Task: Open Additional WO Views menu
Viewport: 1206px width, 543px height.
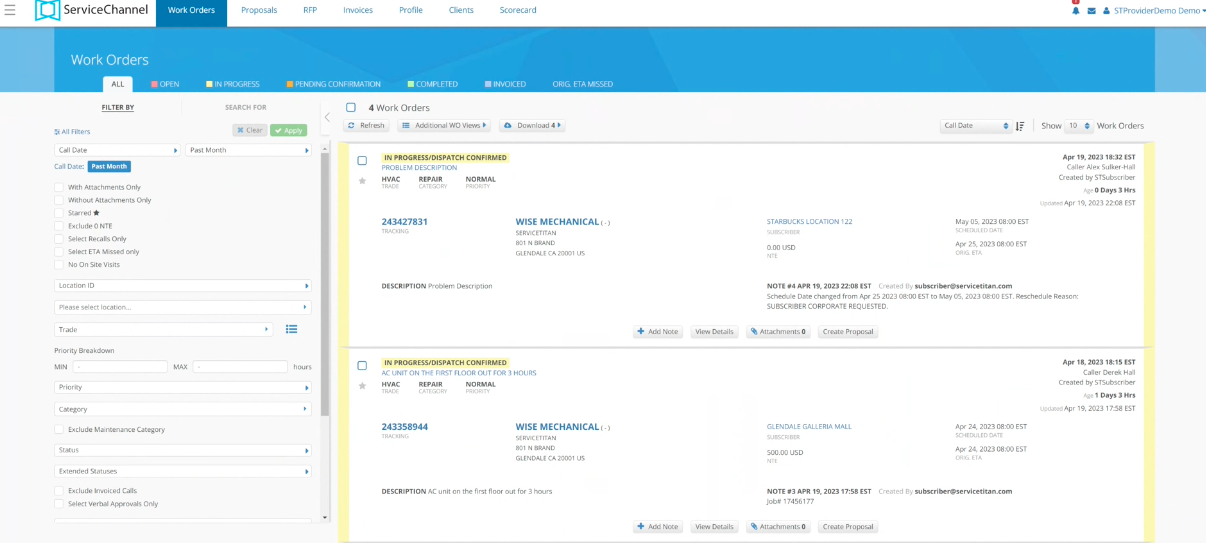Action: pos(444,126)
